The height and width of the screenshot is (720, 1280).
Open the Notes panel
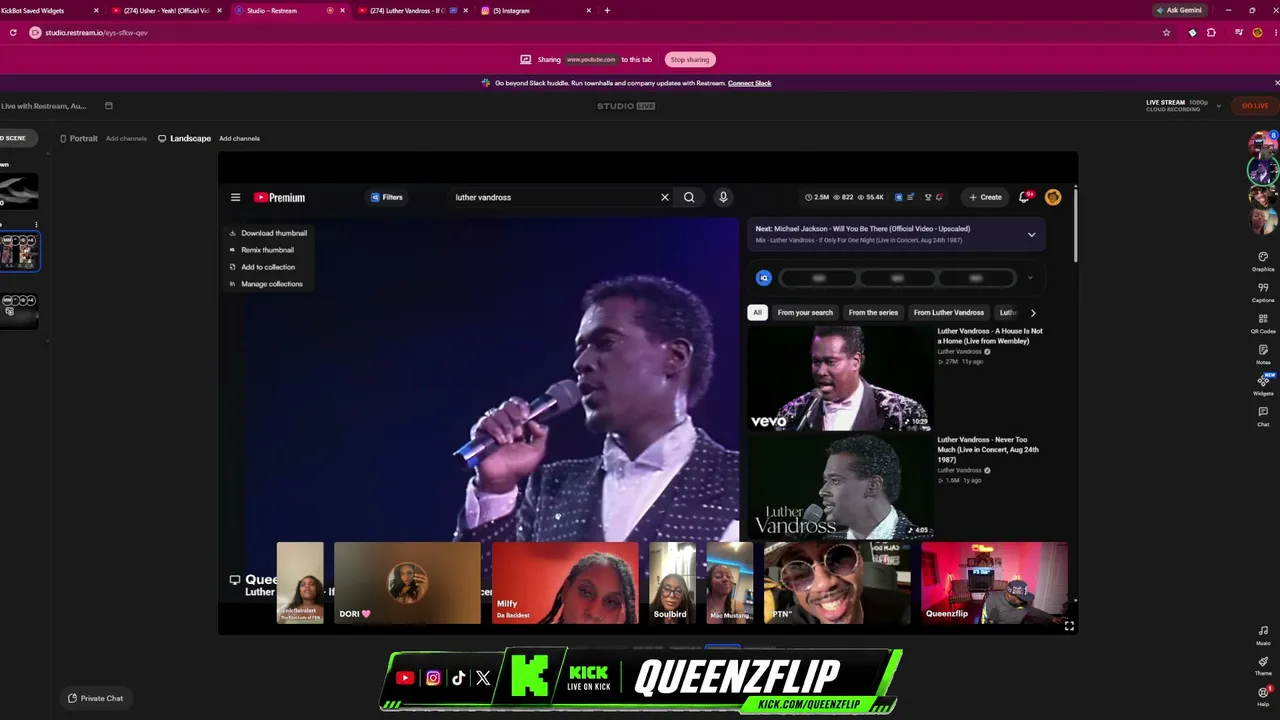pyautogui.click(x=1263, y=354)
